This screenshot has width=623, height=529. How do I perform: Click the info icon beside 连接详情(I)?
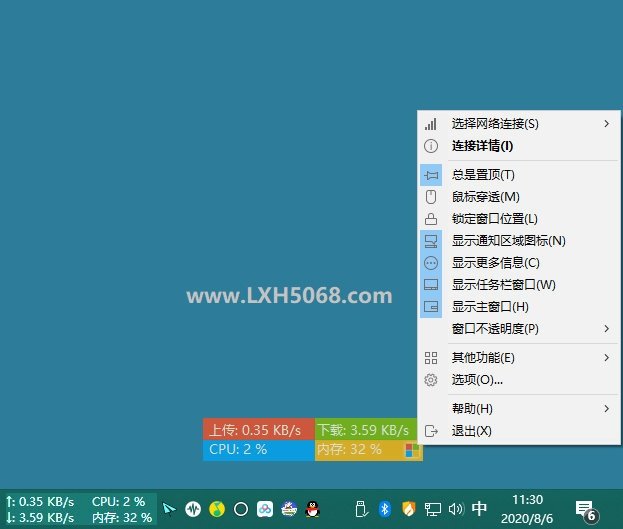coord(431,146)
